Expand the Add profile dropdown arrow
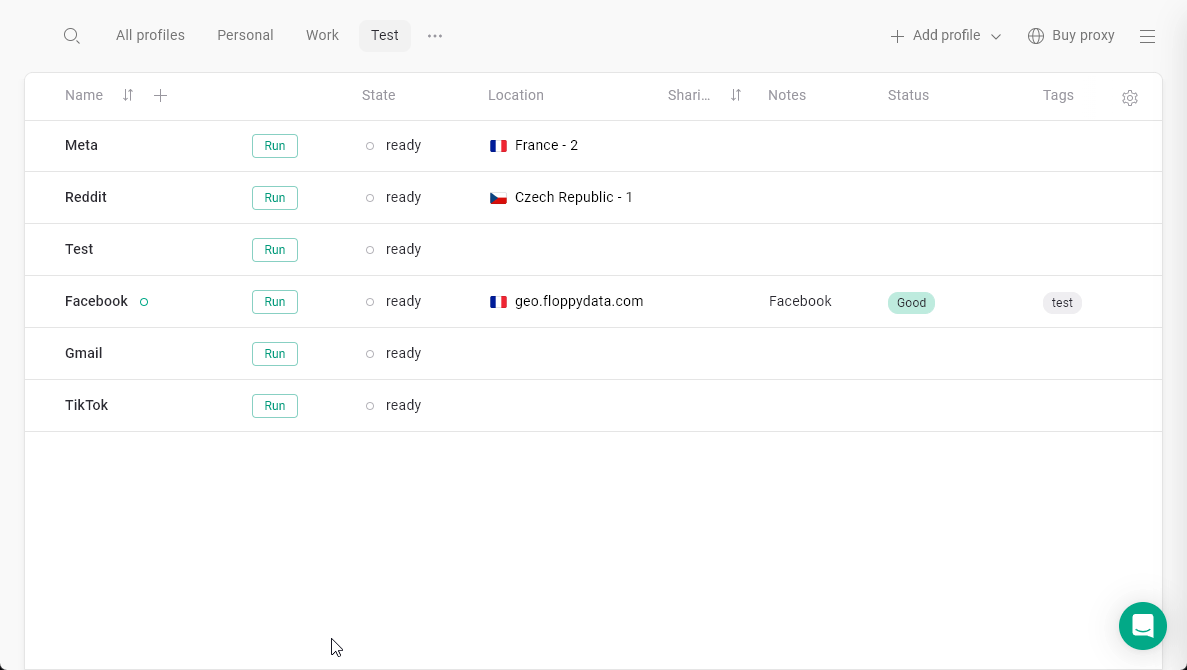The image size is (1187, 670). 996,36
